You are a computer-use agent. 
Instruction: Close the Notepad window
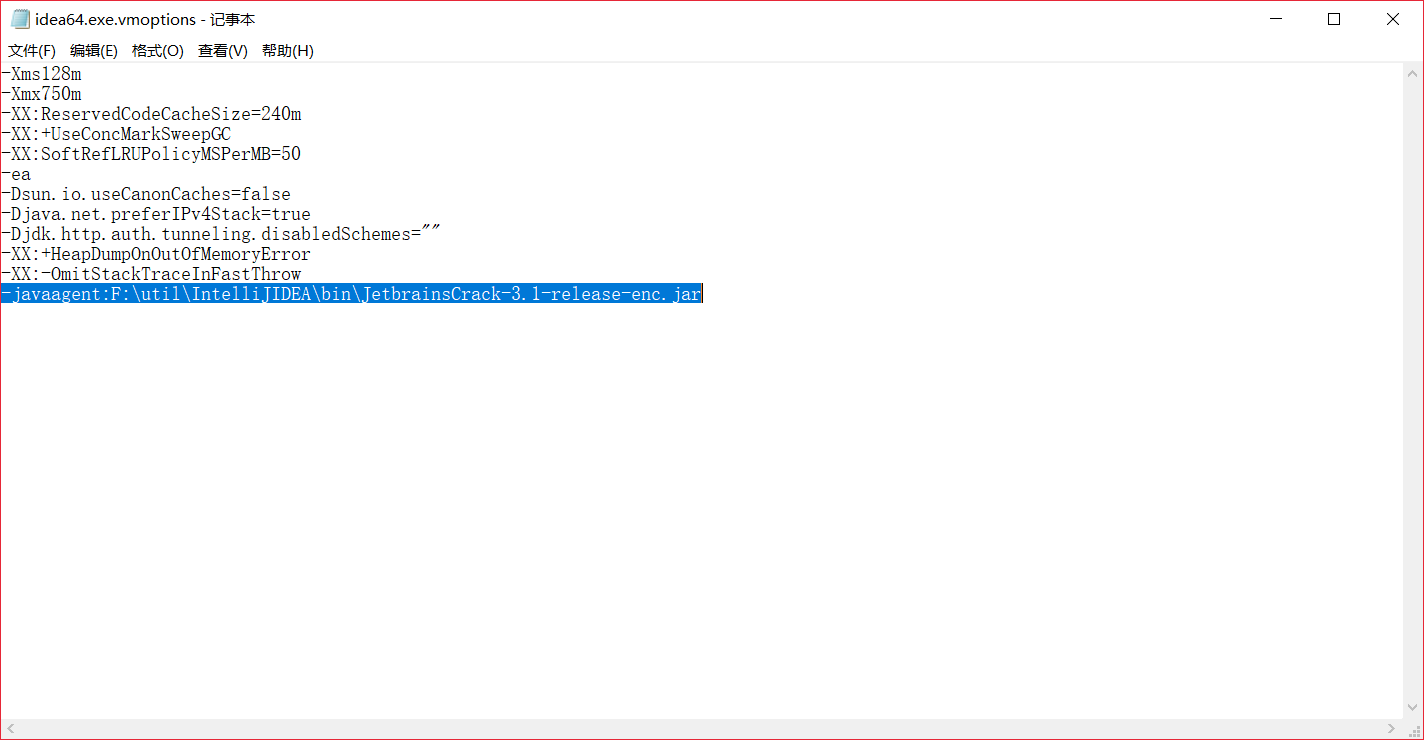[x=1393, y=19]
